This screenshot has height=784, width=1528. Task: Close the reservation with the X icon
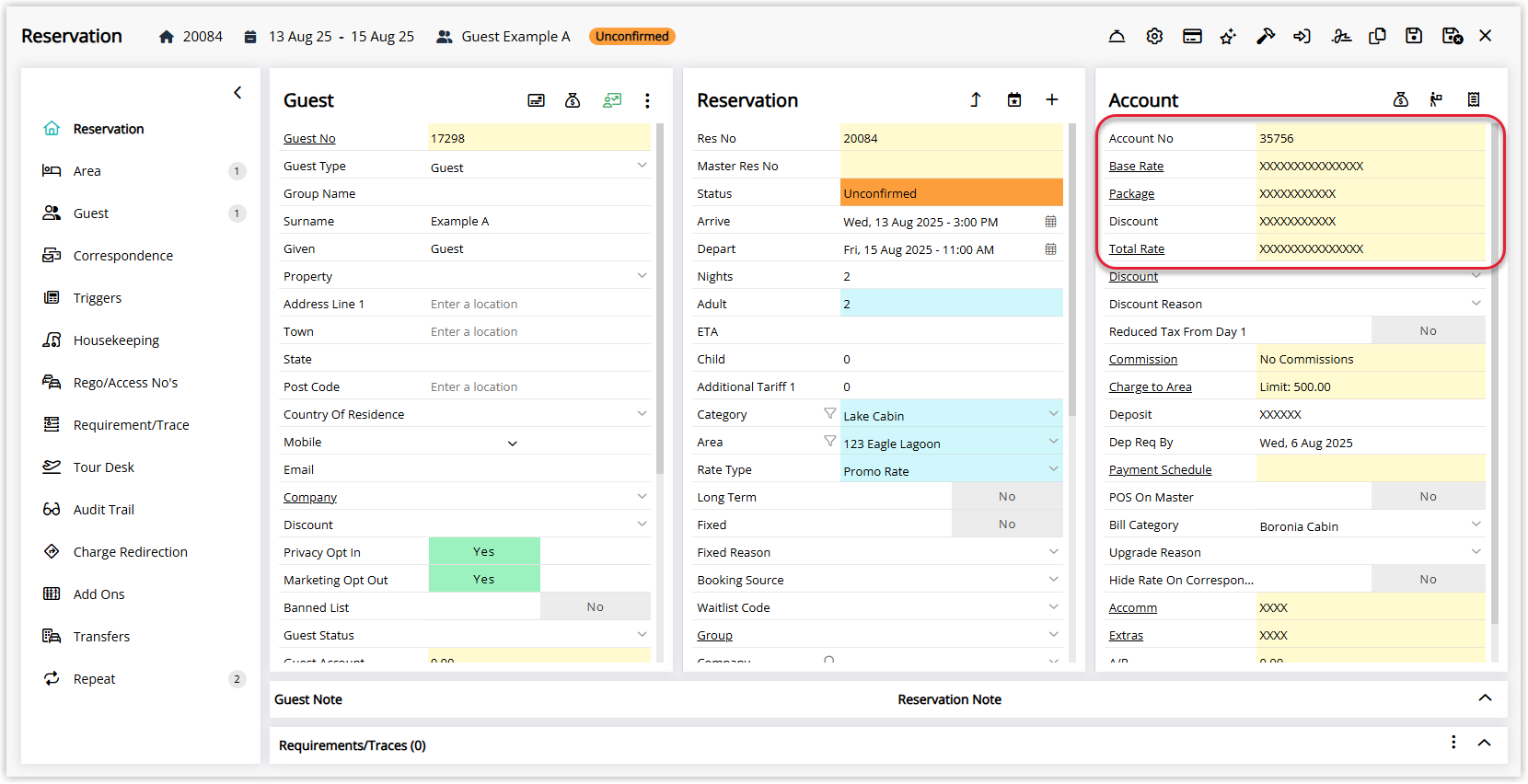click(x=1486, y=36)
